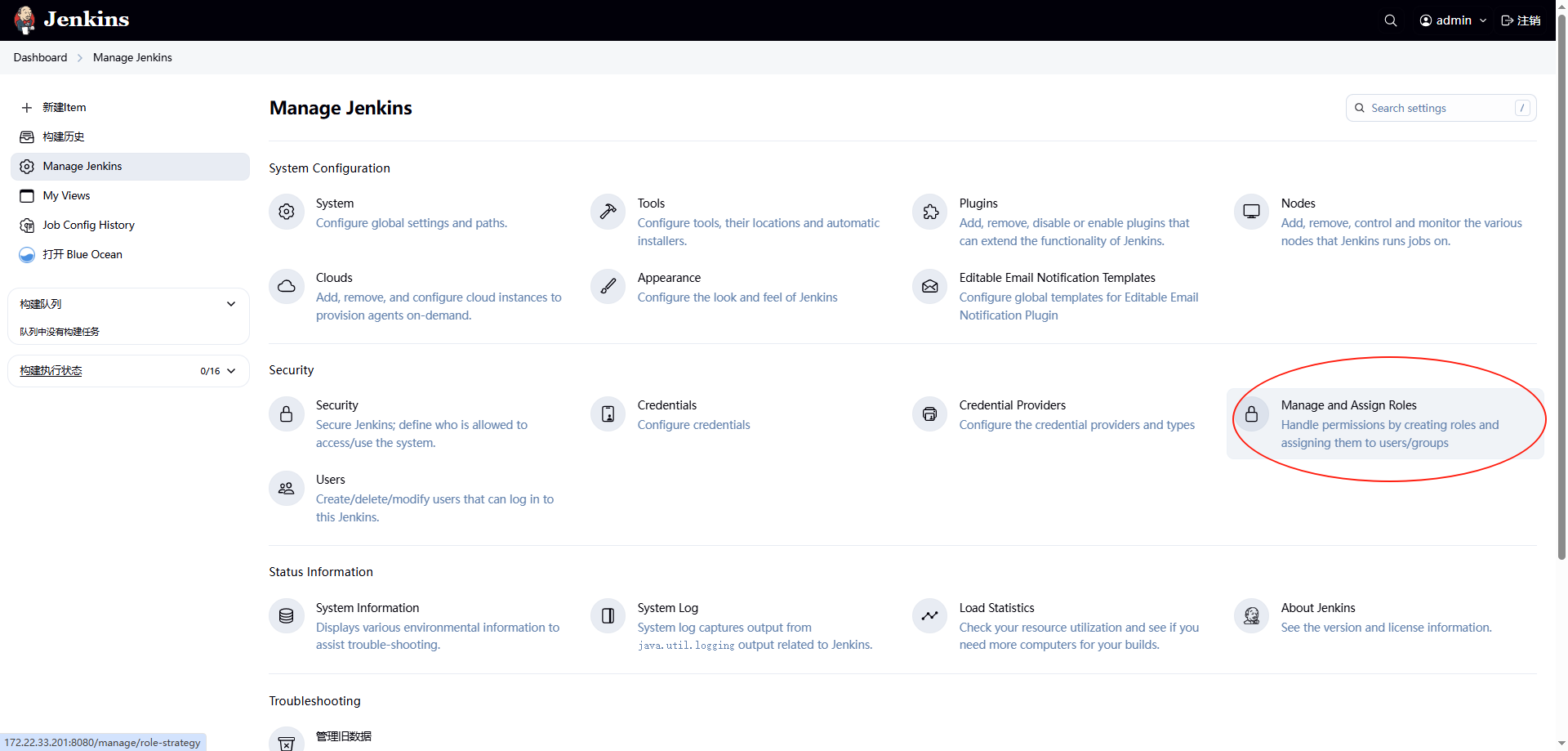Open Manage and Assign Roles
1568x751 pixels.
click(x=1348, y=405)
